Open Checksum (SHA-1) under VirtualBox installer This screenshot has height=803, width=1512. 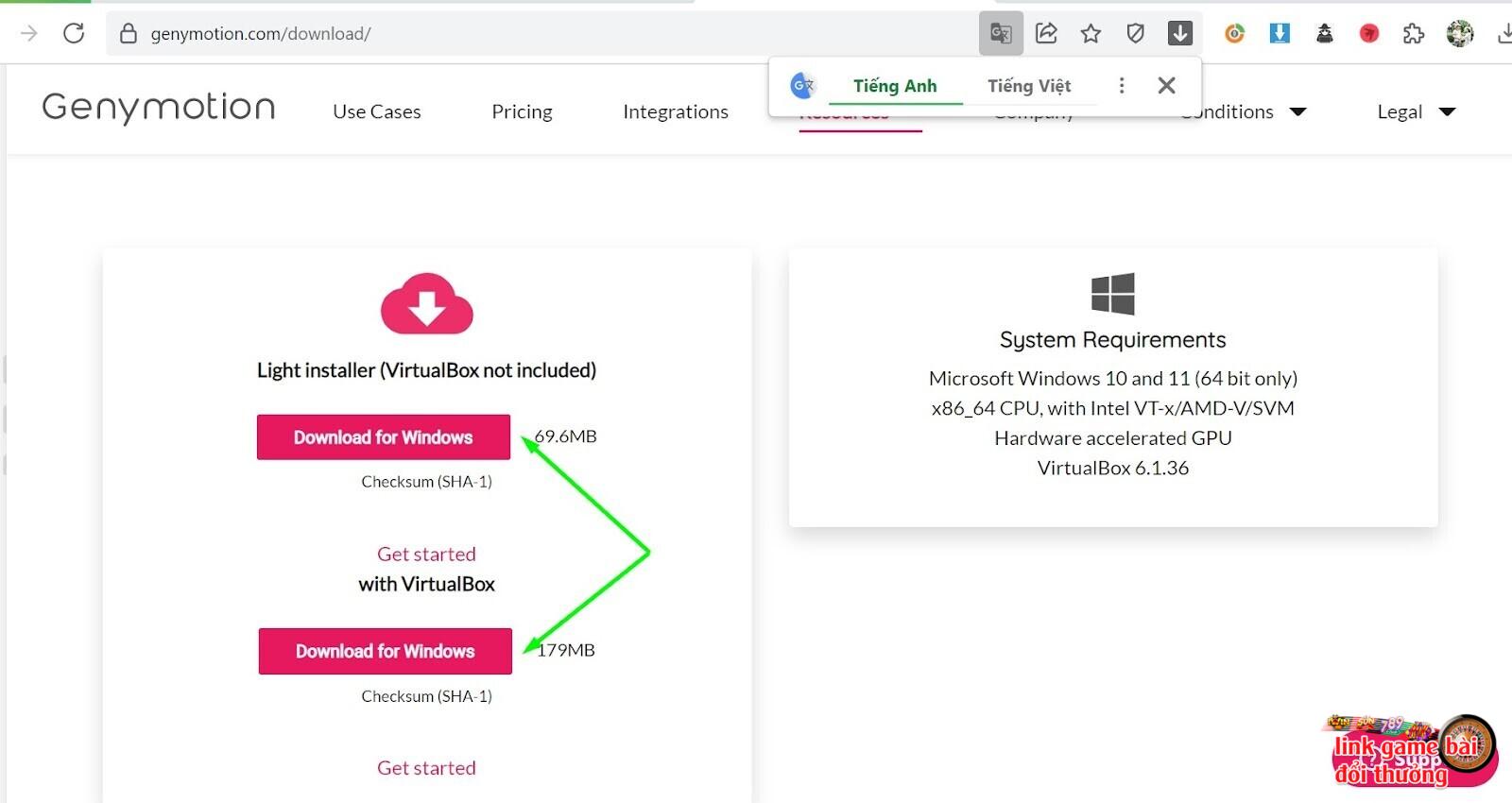426,696
